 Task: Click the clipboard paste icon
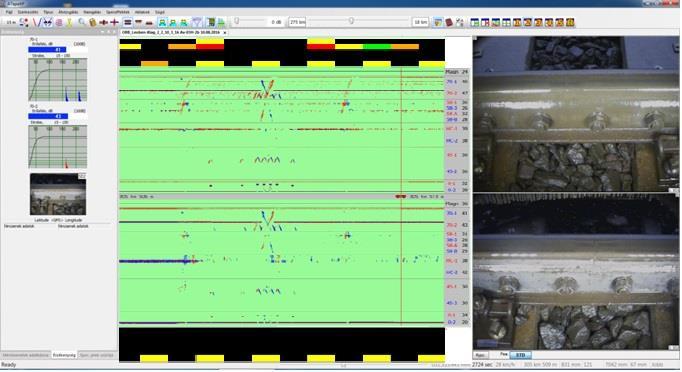coord(93,22)
